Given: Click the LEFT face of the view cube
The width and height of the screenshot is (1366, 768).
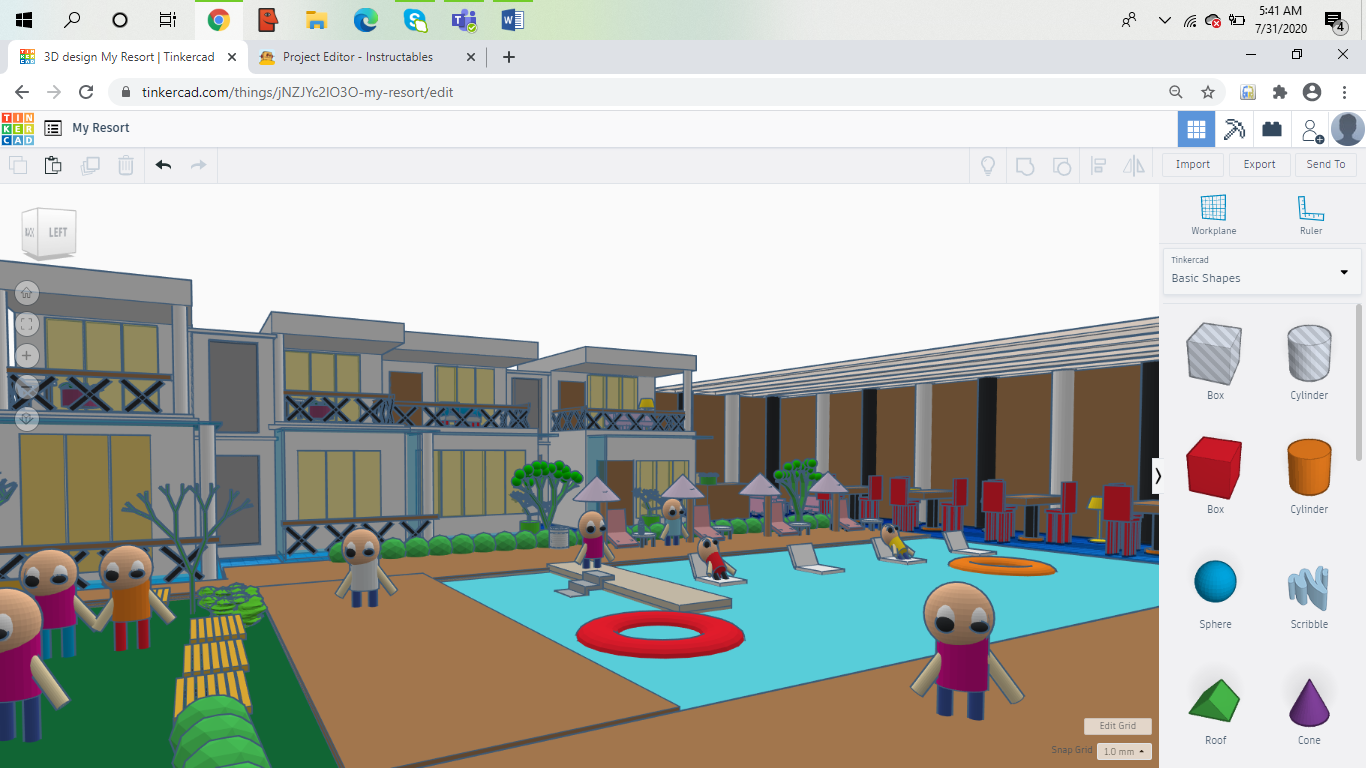Looking at the screenshot, I should 58,232.
